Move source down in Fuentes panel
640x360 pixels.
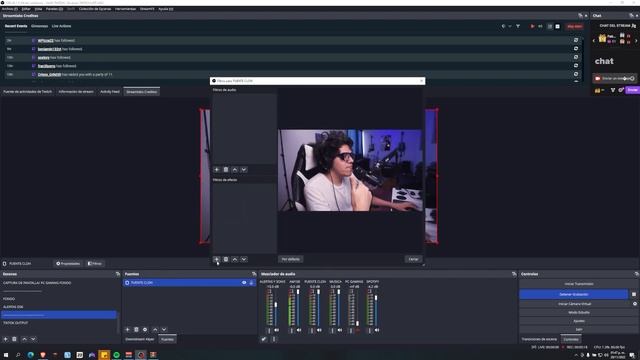[164, 329]
